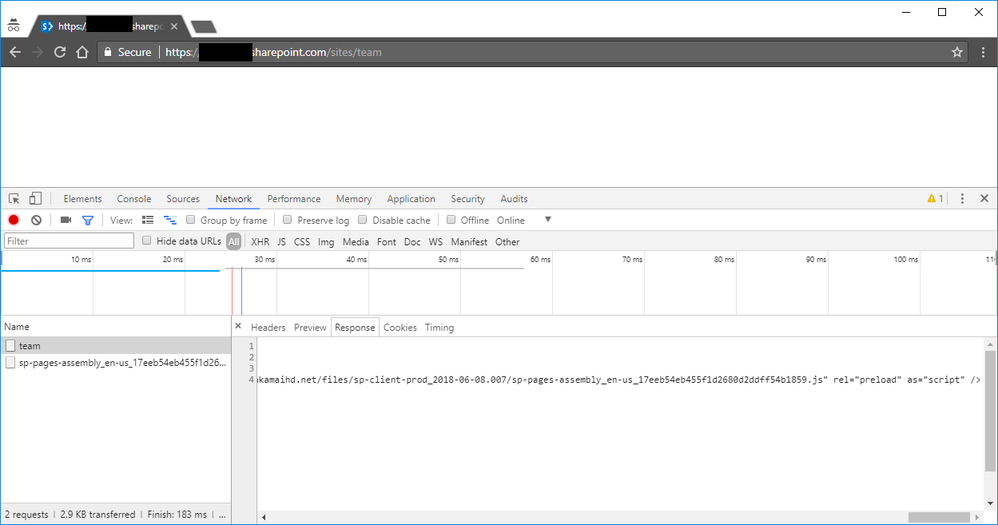The image size is (998, 525).
Task: Click the browser Back arrow
Action: 15,52
